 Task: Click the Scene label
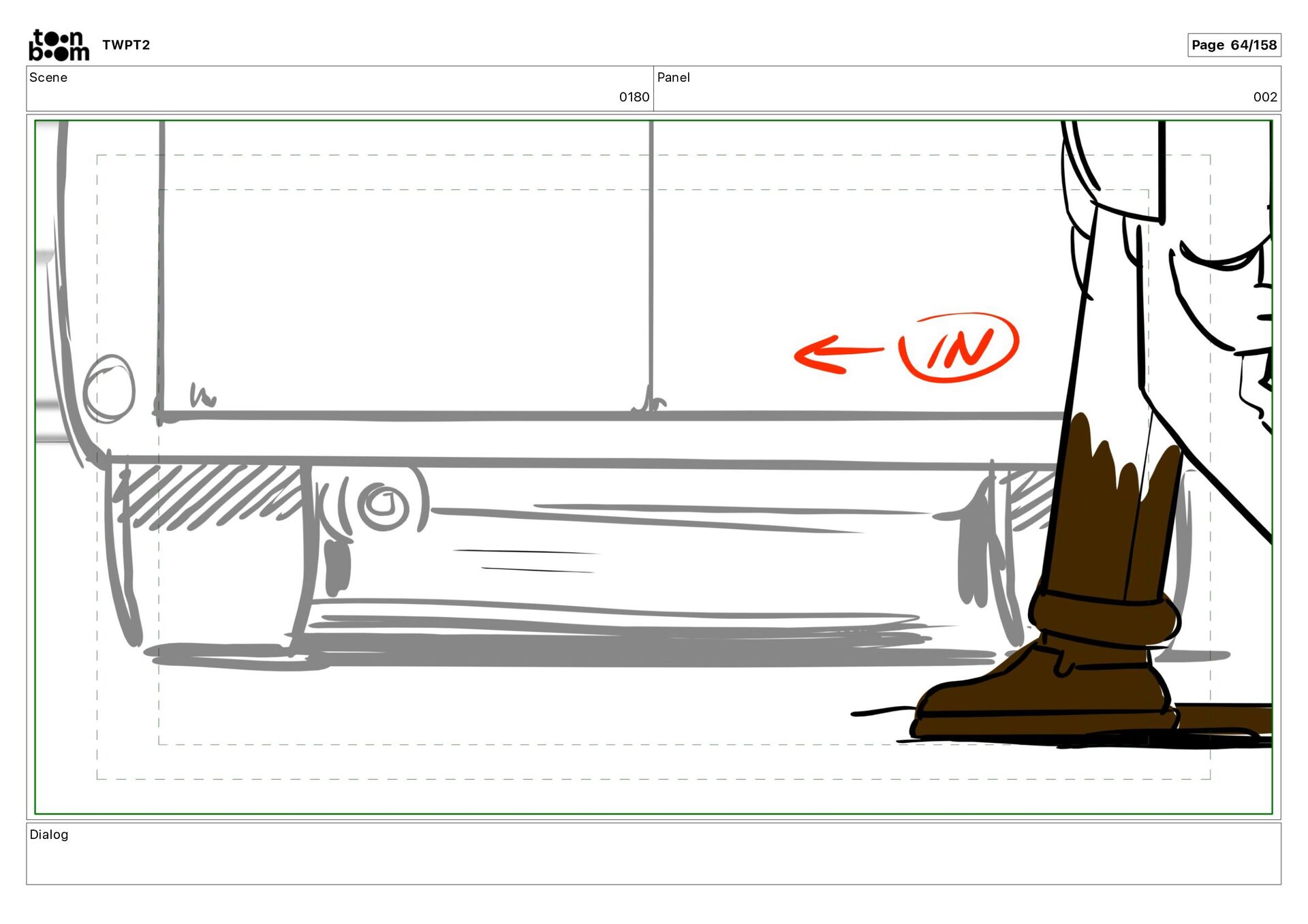(48, 78)
